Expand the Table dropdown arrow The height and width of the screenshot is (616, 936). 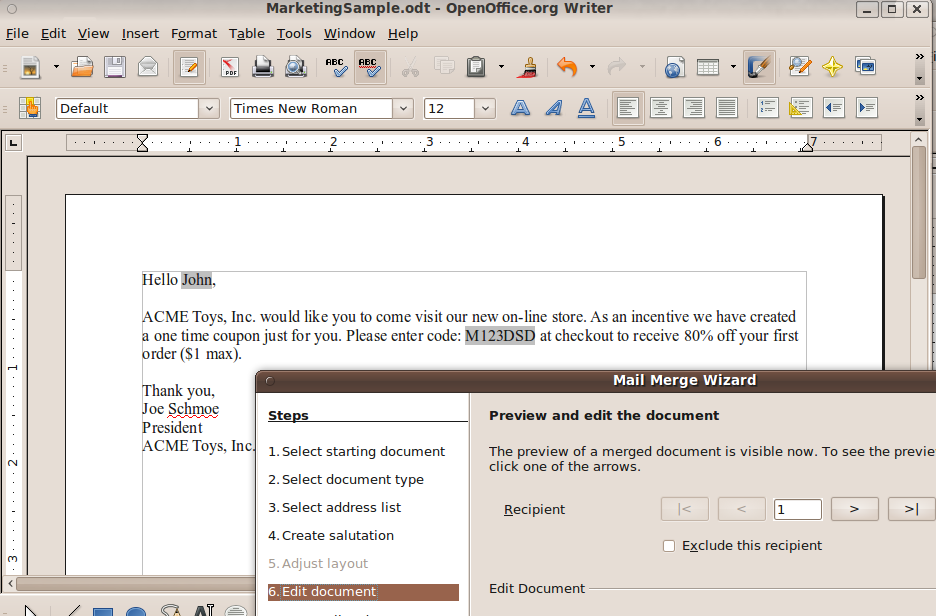(733, 67)
